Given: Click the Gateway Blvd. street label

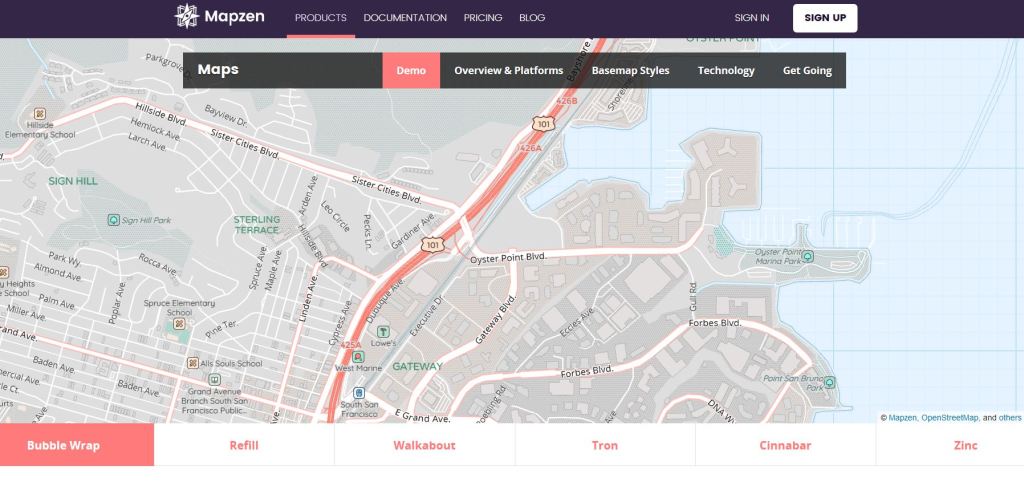Looking at the screenshot, I should (x=496, y=319).
